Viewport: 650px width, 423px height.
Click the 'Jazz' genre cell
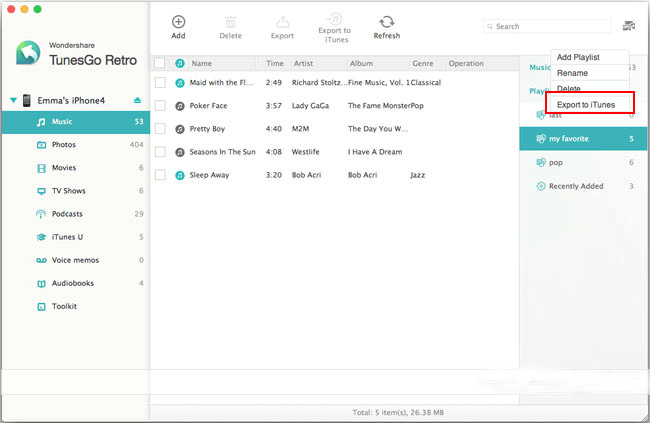[418, 175]
